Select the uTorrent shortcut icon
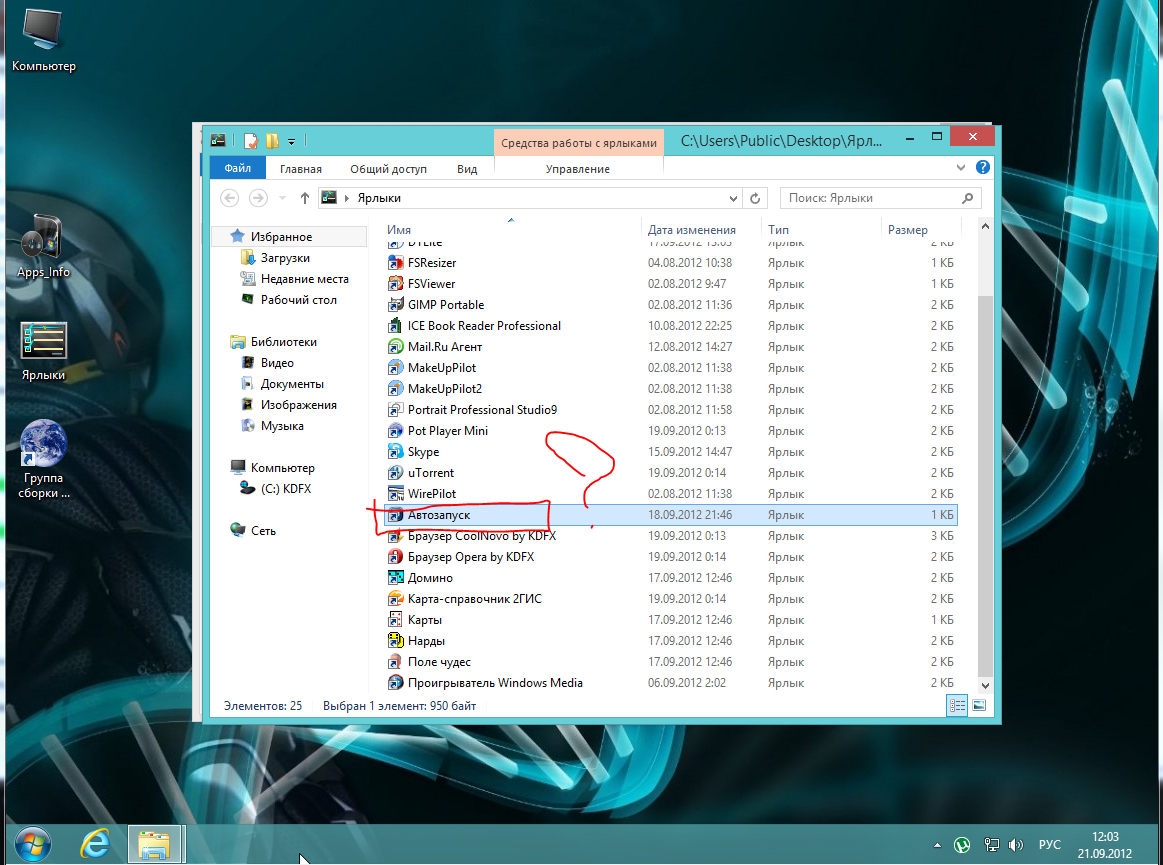 click(x=396, y=473)
